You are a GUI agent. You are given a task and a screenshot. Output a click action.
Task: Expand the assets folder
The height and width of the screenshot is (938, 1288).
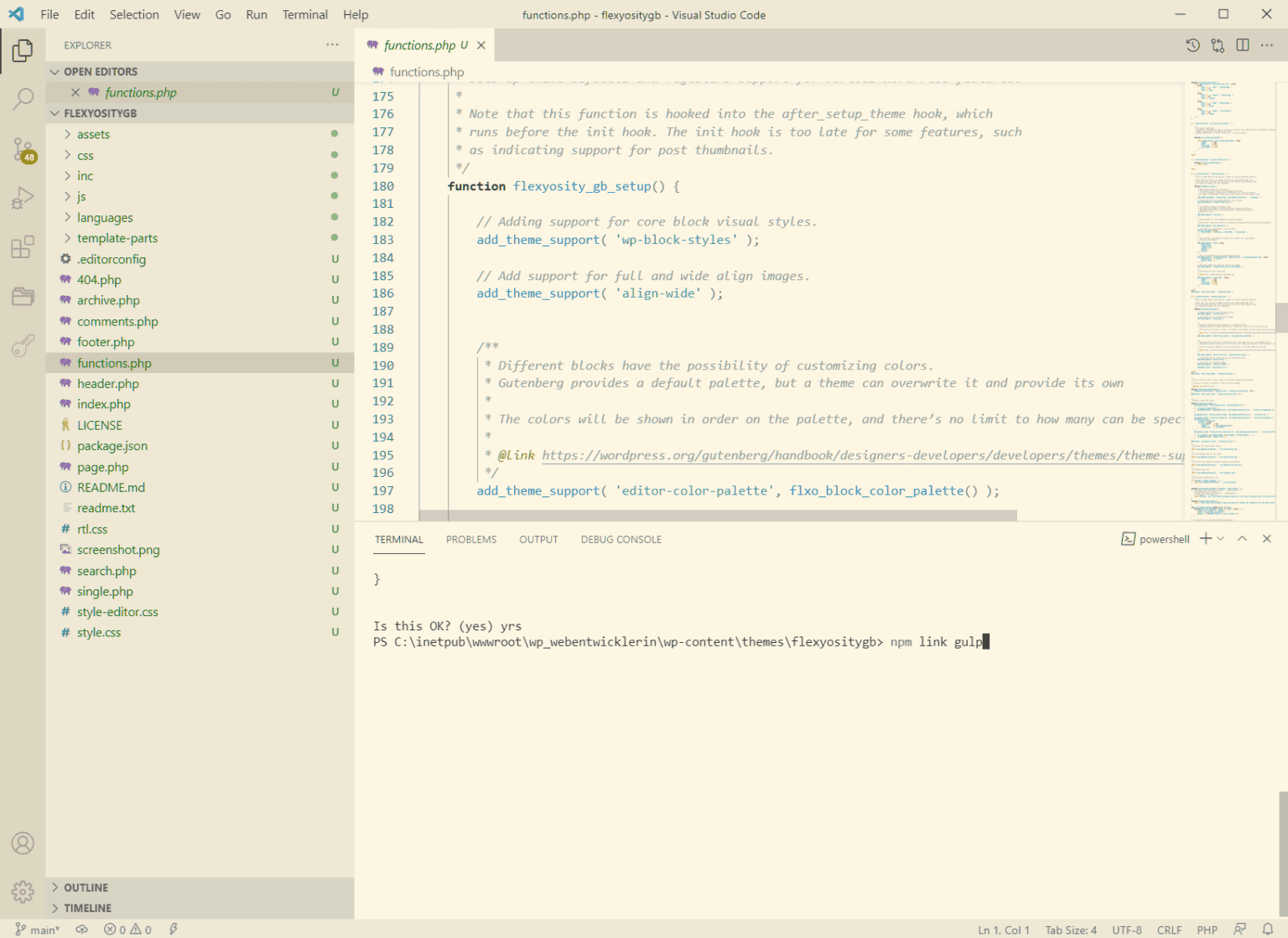200,134
